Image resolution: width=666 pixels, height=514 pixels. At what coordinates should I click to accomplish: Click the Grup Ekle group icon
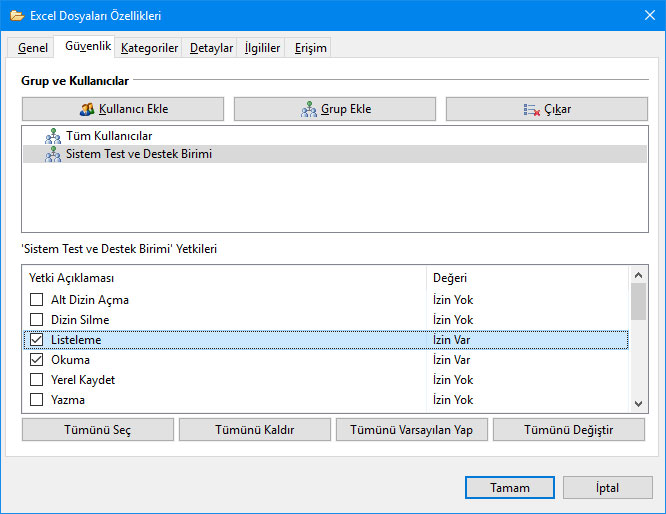309,110
